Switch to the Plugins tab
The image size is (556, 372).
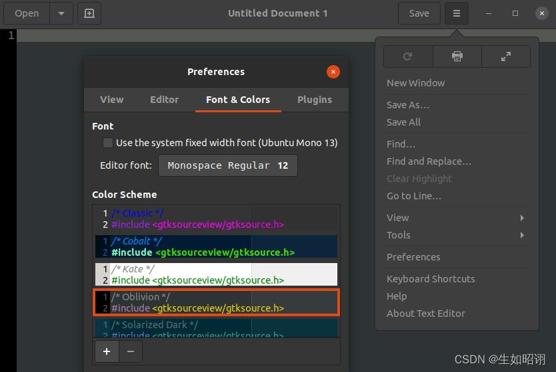tap(315, 100)
